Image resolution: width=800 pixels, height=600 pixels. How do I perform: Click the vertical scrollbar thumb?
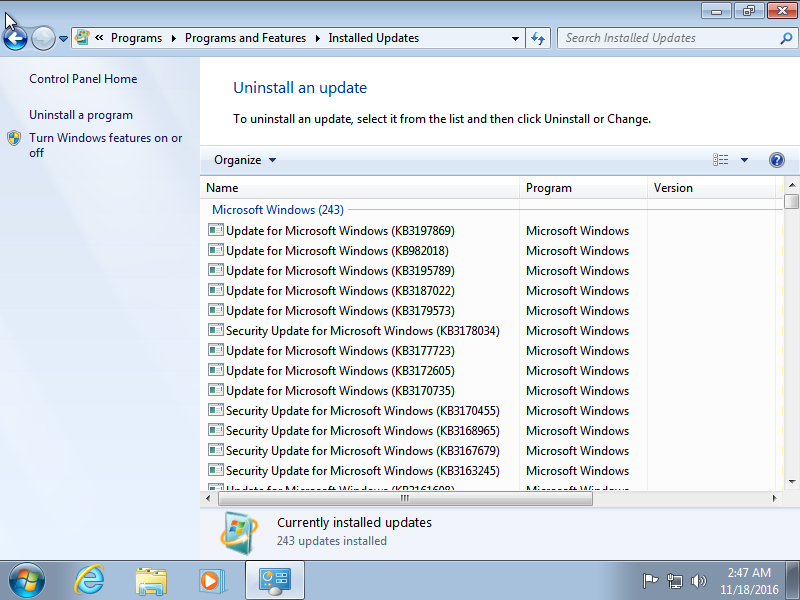click(792, 201)
